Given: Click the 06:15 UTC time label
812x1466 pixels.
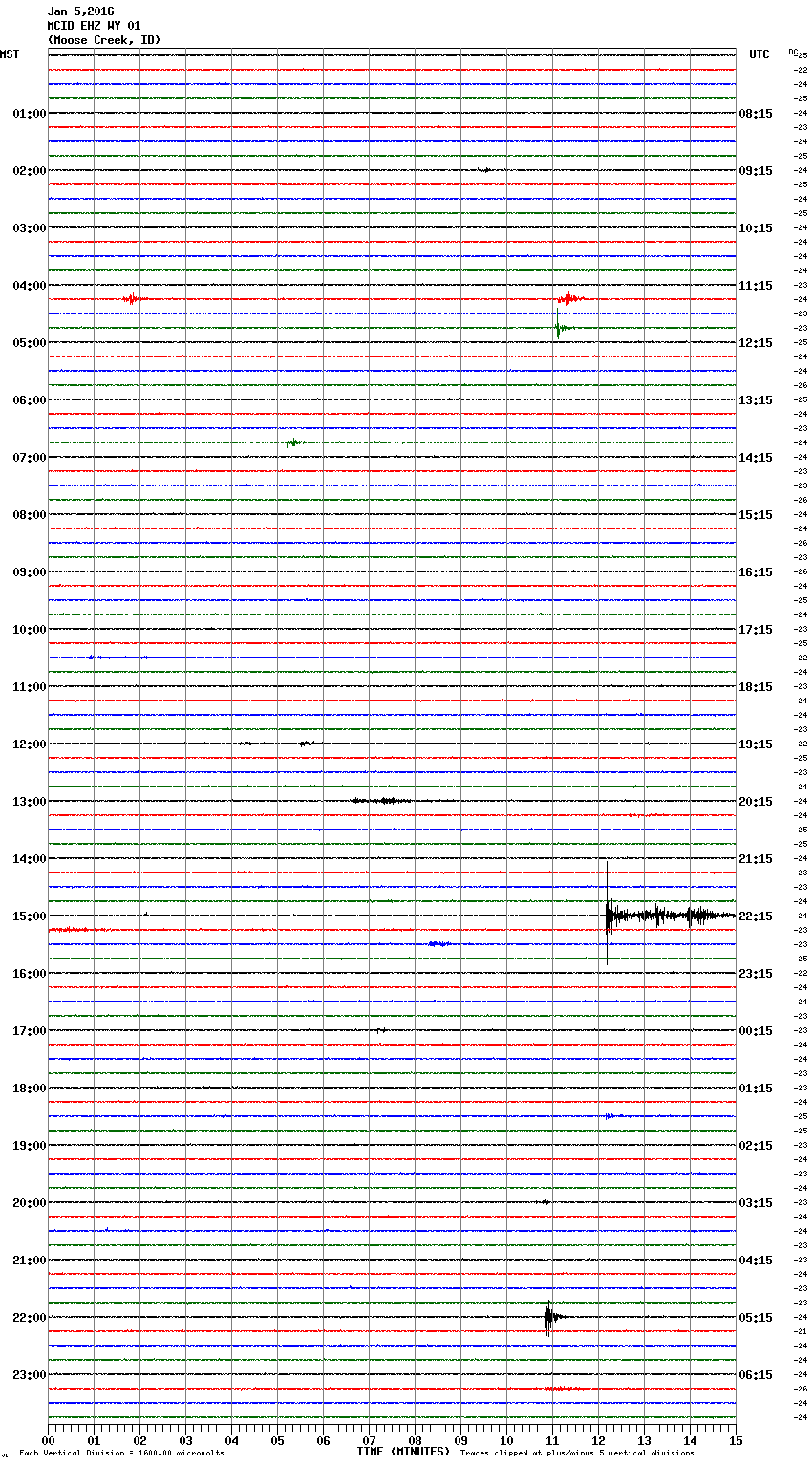Looking at the screenshot, I should point(756,1375).
